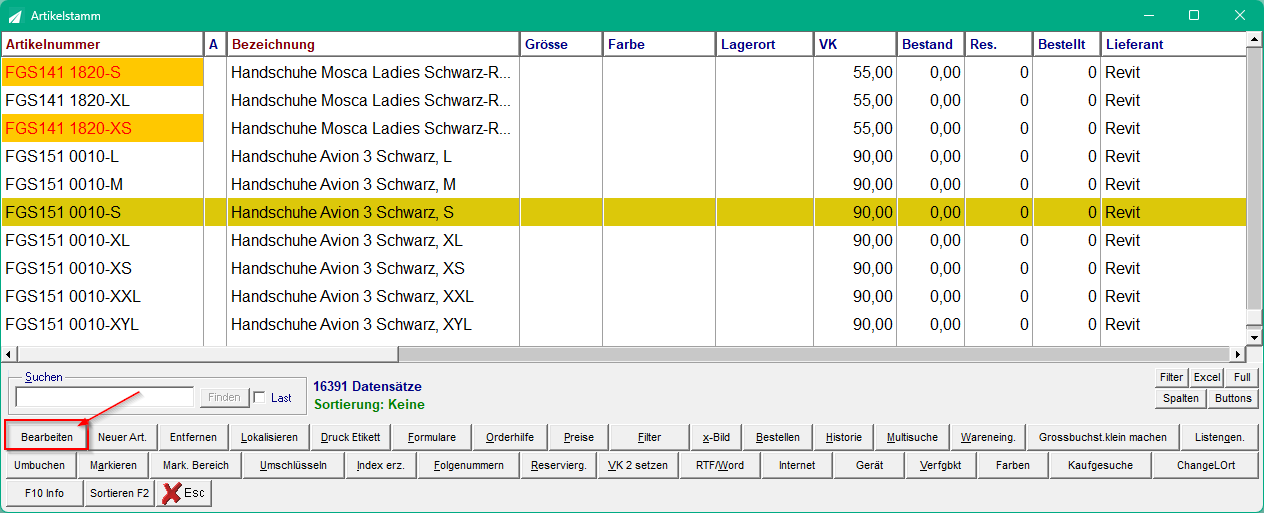Click the Excel export button
This screenshot has width=1264, height=513.
click(1207, 377)
